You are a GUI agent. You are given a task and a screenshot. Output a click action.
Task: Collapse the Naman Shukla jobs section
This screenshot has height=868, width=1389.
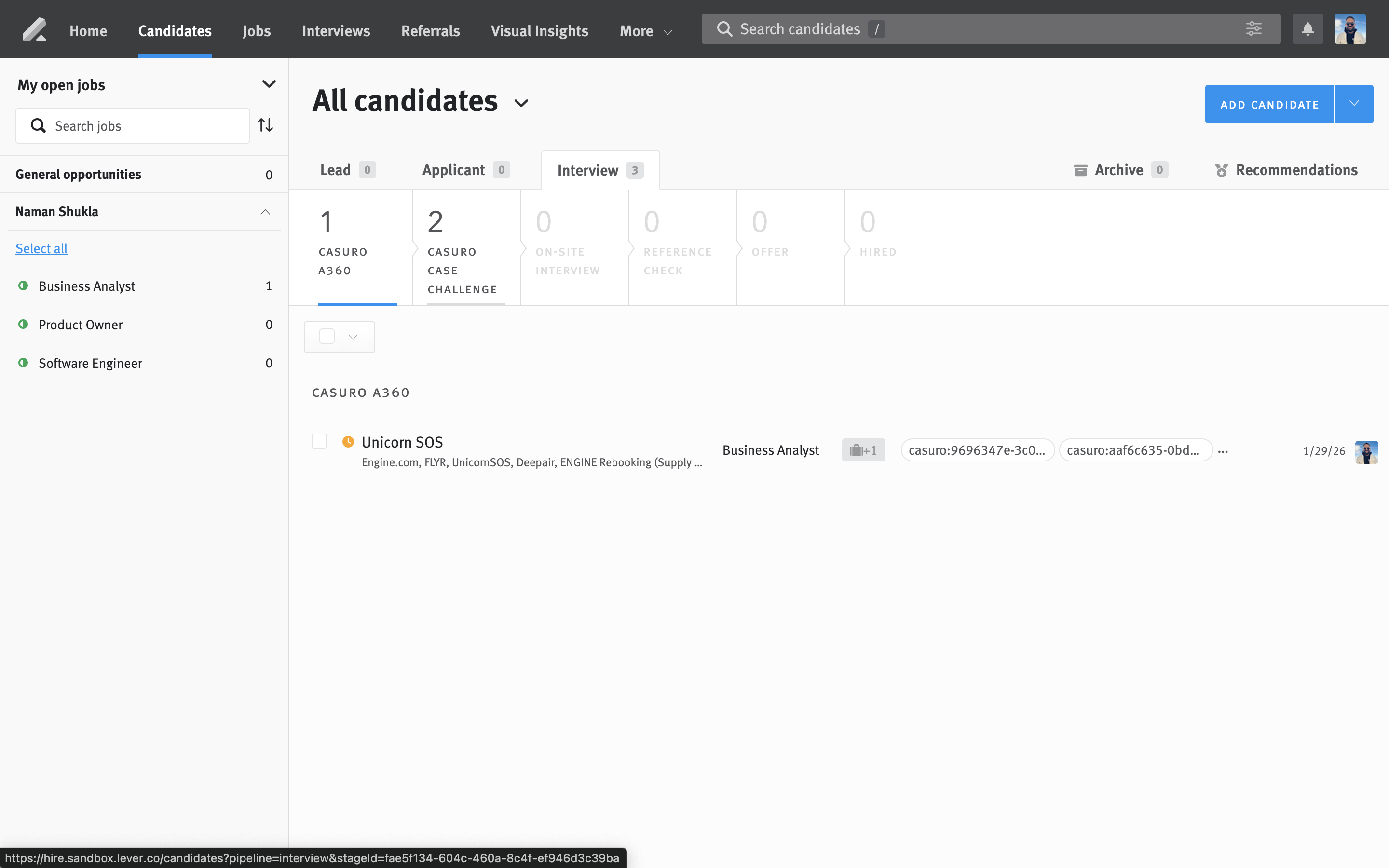[265, 212]
